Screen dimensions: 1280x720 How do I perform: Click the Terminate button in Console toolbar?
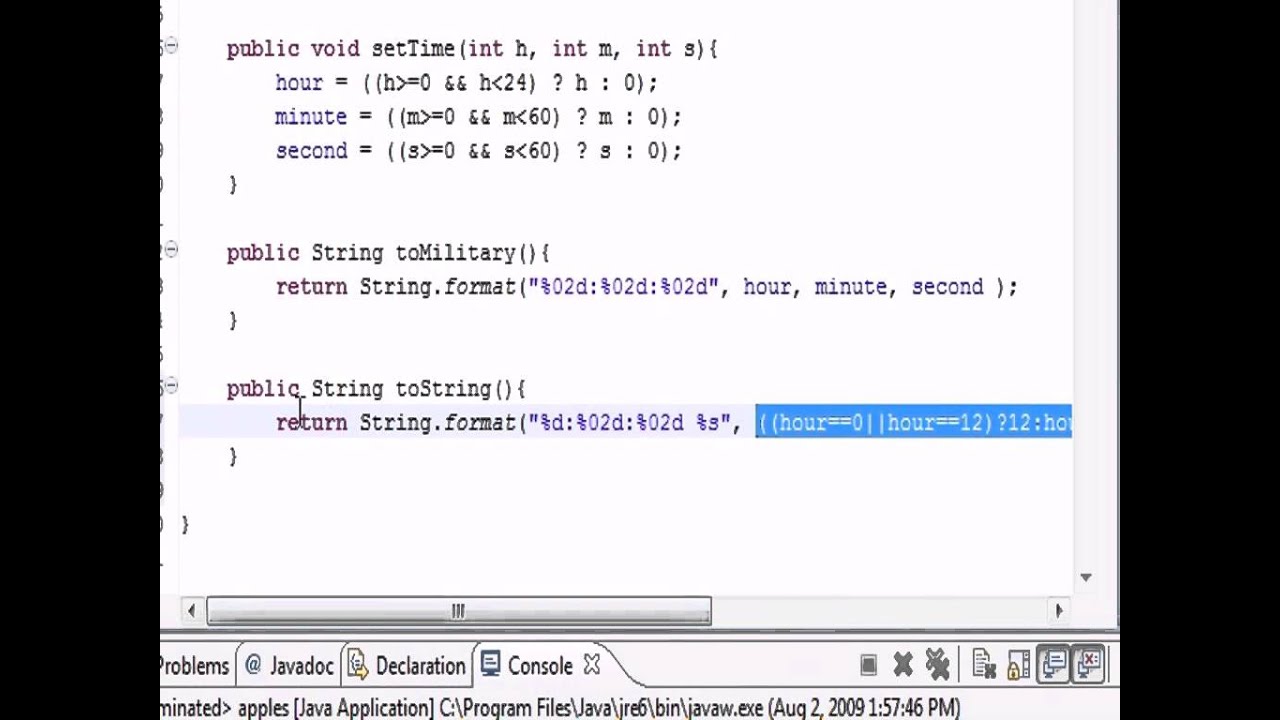pos(868,665)
